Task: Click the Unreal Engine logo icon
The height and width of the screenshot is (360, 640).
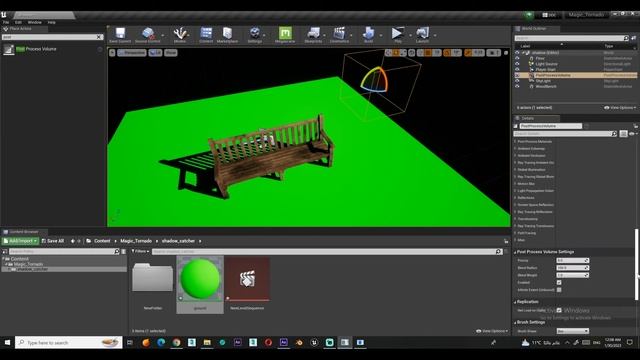Action: [x=4, y=15]
